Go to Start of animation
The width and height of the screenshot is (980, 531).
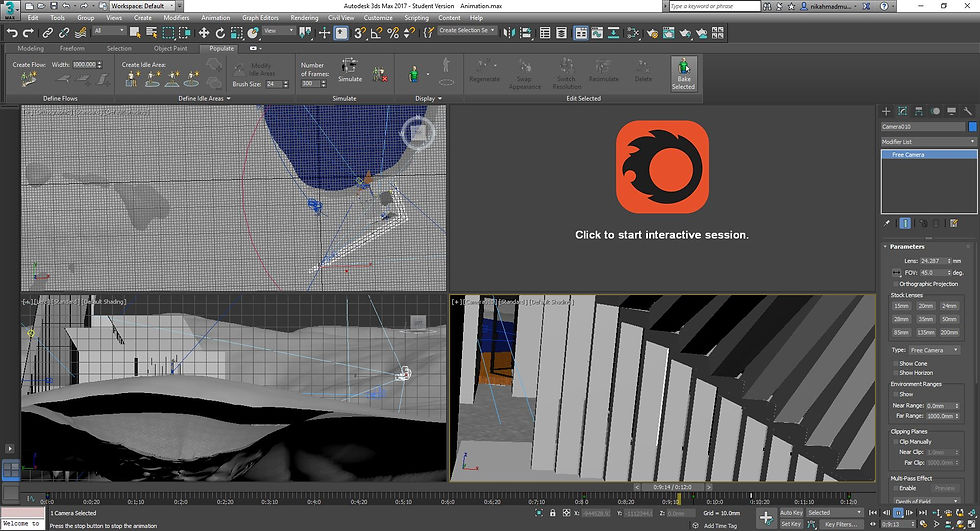coord(873,513)
